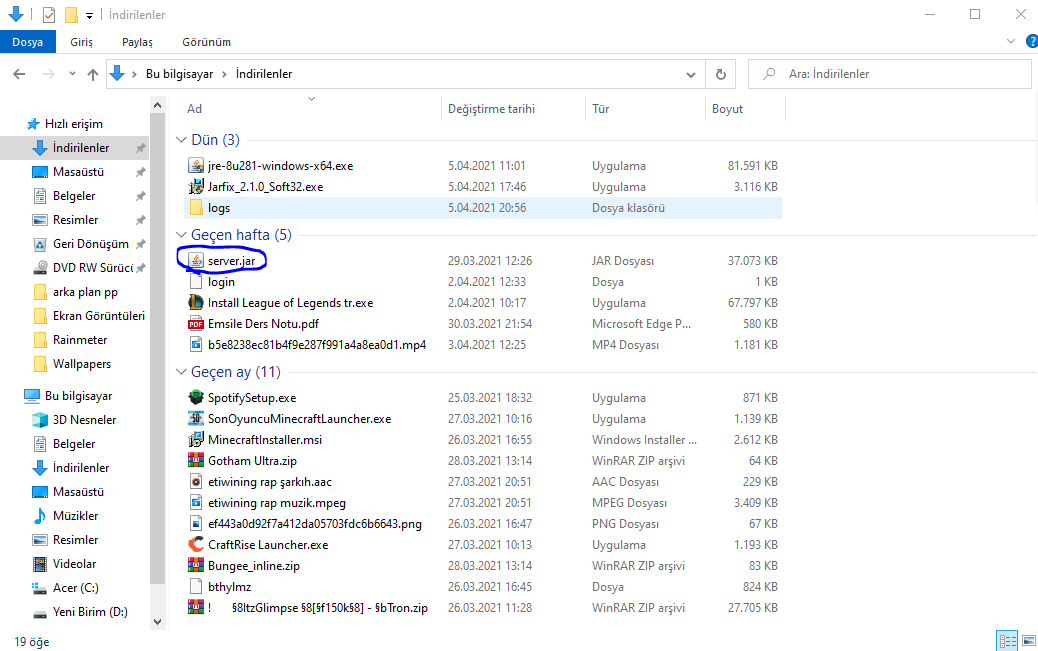Select the logs folder icon
This screenshot has height=651, width=1038.
(196, 208)
